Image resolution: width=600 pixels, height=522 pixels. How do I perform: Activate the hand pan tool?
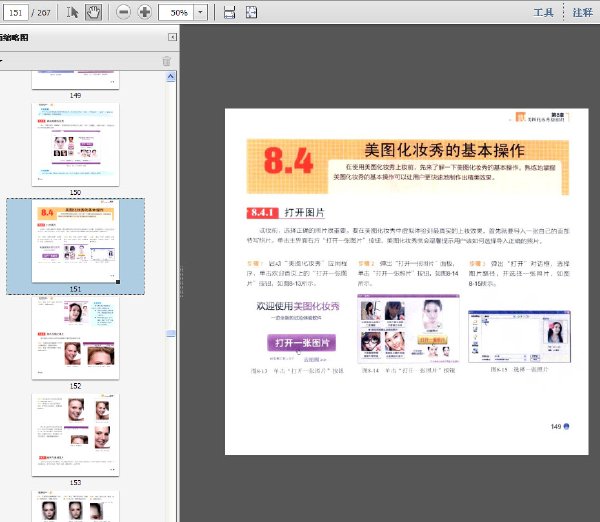click(x=93, y=12)
